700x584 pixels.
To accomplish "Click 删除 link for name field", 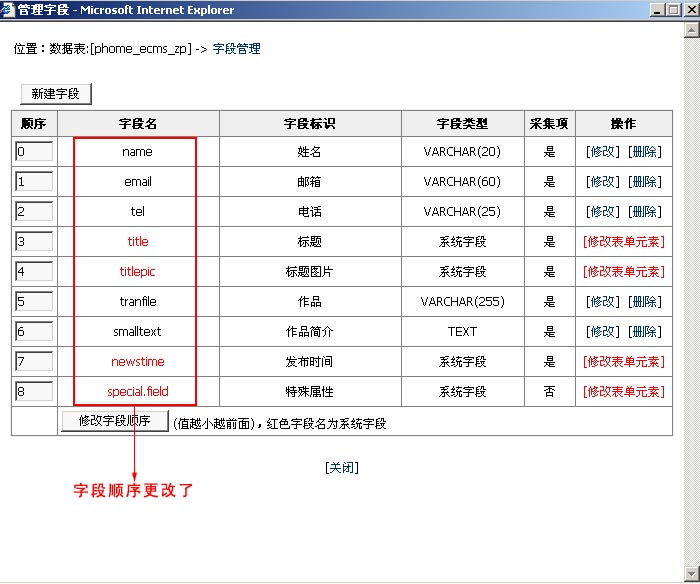I will point(644,152).
